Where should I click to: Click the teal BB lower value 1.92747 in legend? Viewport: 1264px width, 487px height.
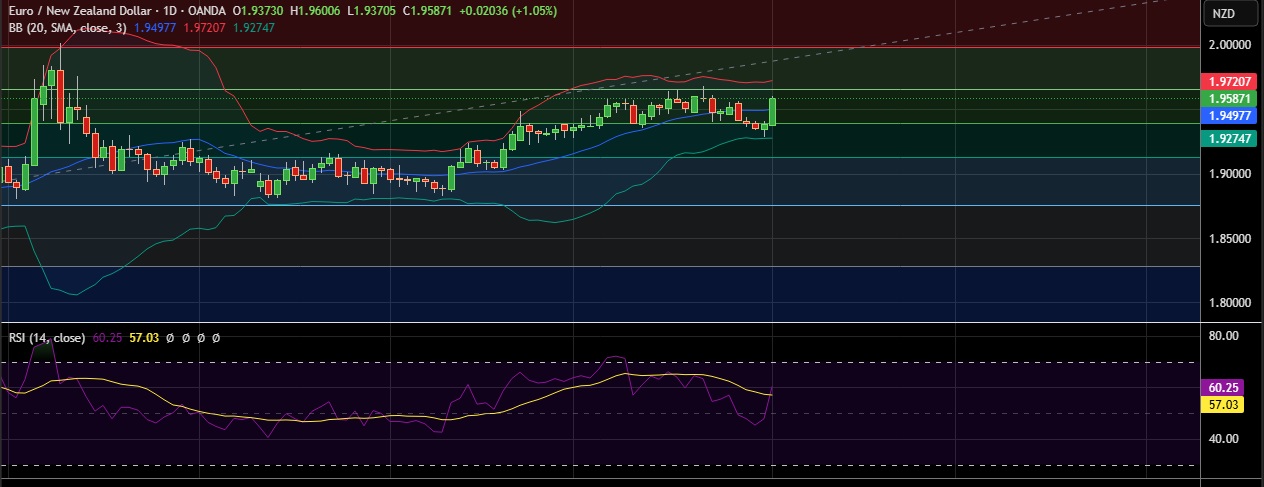[253, 27]
